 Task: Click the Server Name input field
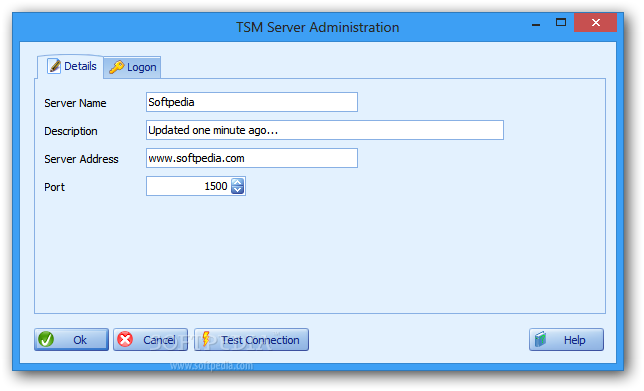point(252,102)
